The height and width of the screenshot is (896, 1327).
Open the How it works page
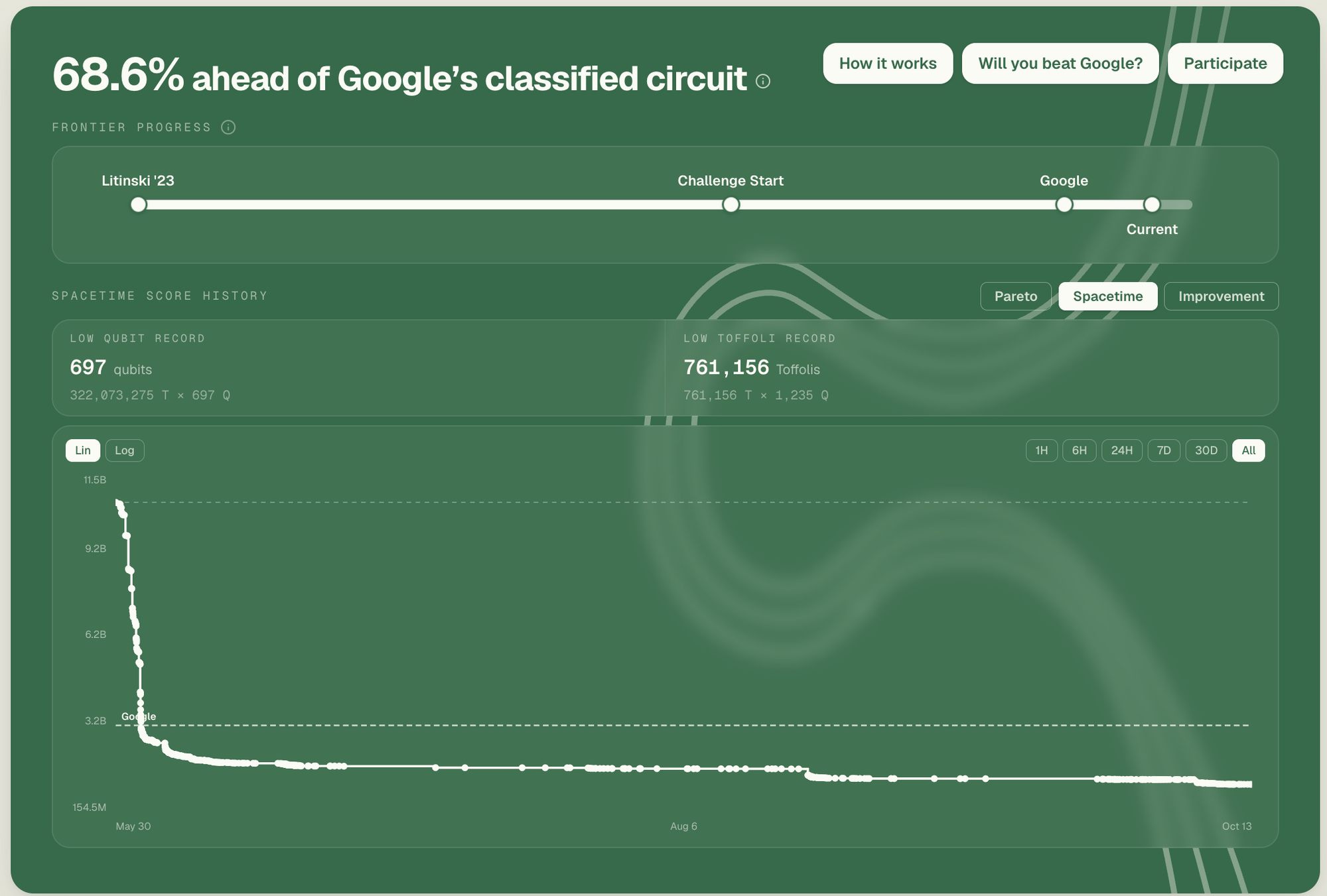[x=888, y=64]
